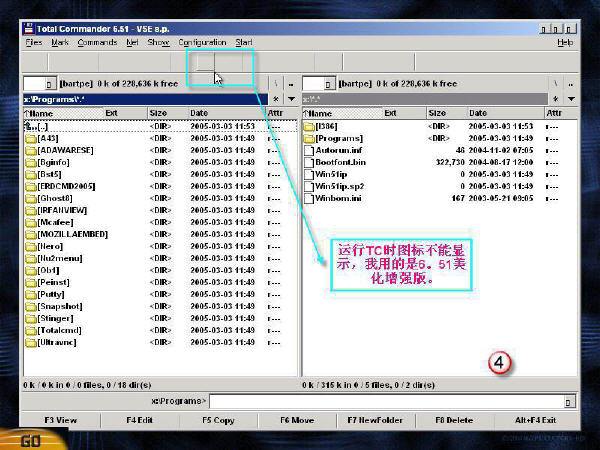This screenshot has height=450, width=600.
Task: Open the left panel drive dropdown
Action: [49, 84]
